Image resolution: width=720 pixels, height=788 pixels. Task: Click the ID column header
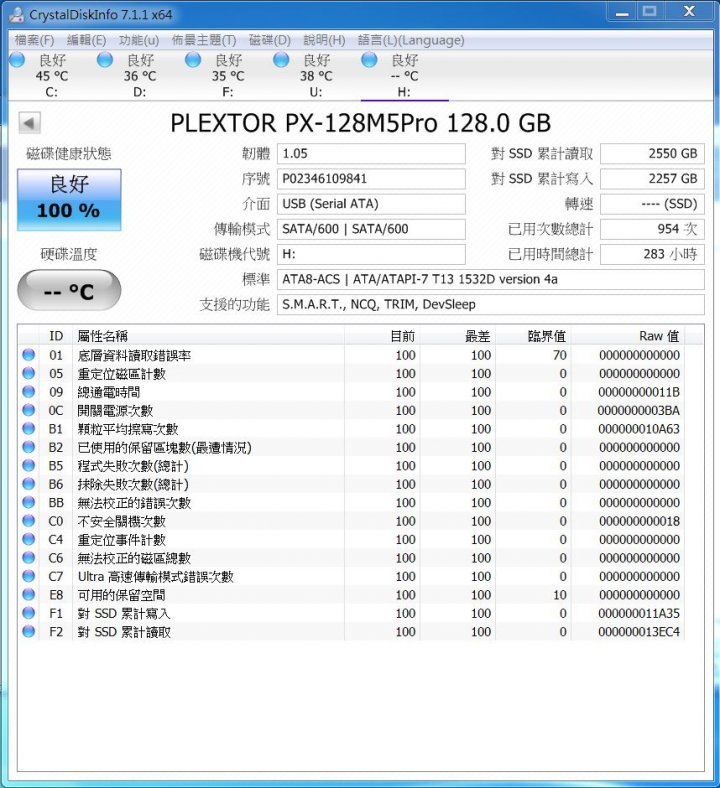[x=56, y=336]
